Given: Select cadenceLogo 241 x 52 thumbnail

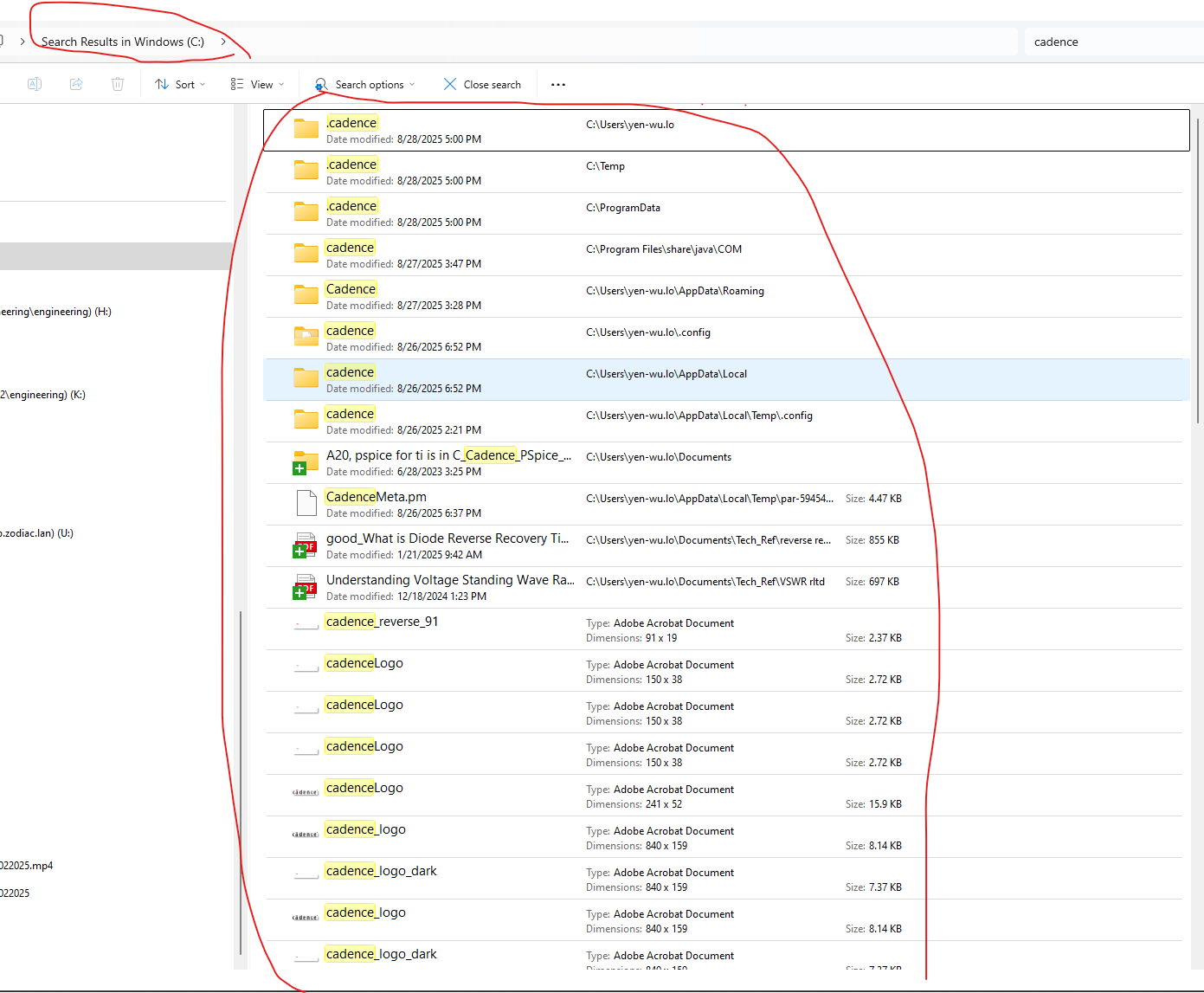Looking at the screenshot, I should point(306,792).
